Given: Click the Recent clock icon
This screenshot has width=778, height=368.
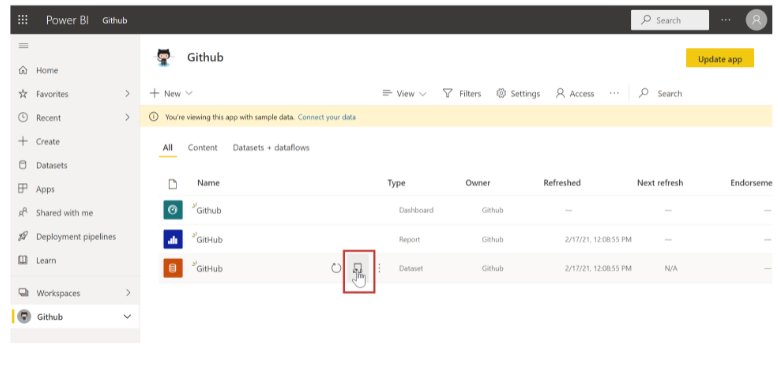Looking at the screenshot, I should 23,118.
